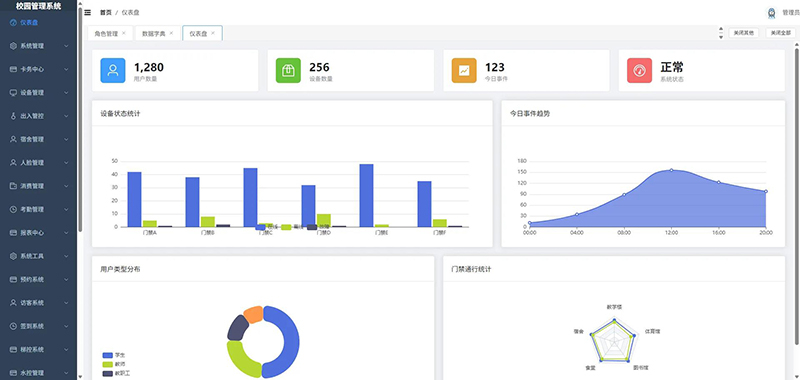Click the 体育馆 label on the radar chart
Image resolution: width=800 pixels, height=380 pixels.
[653, 332]
